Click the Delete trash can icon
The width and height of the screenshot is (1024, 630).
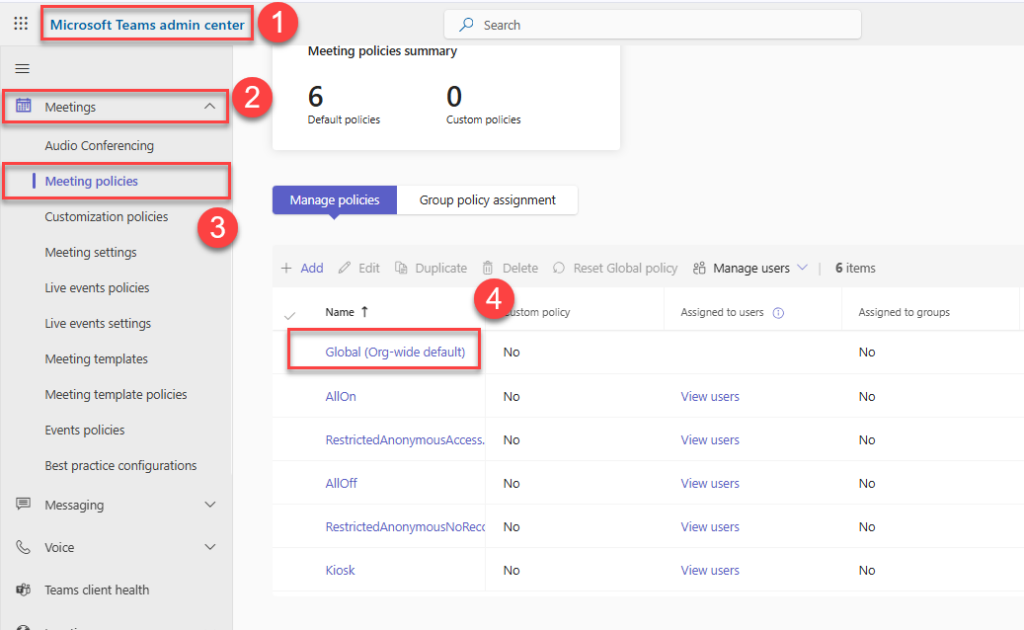coord(488,268)
